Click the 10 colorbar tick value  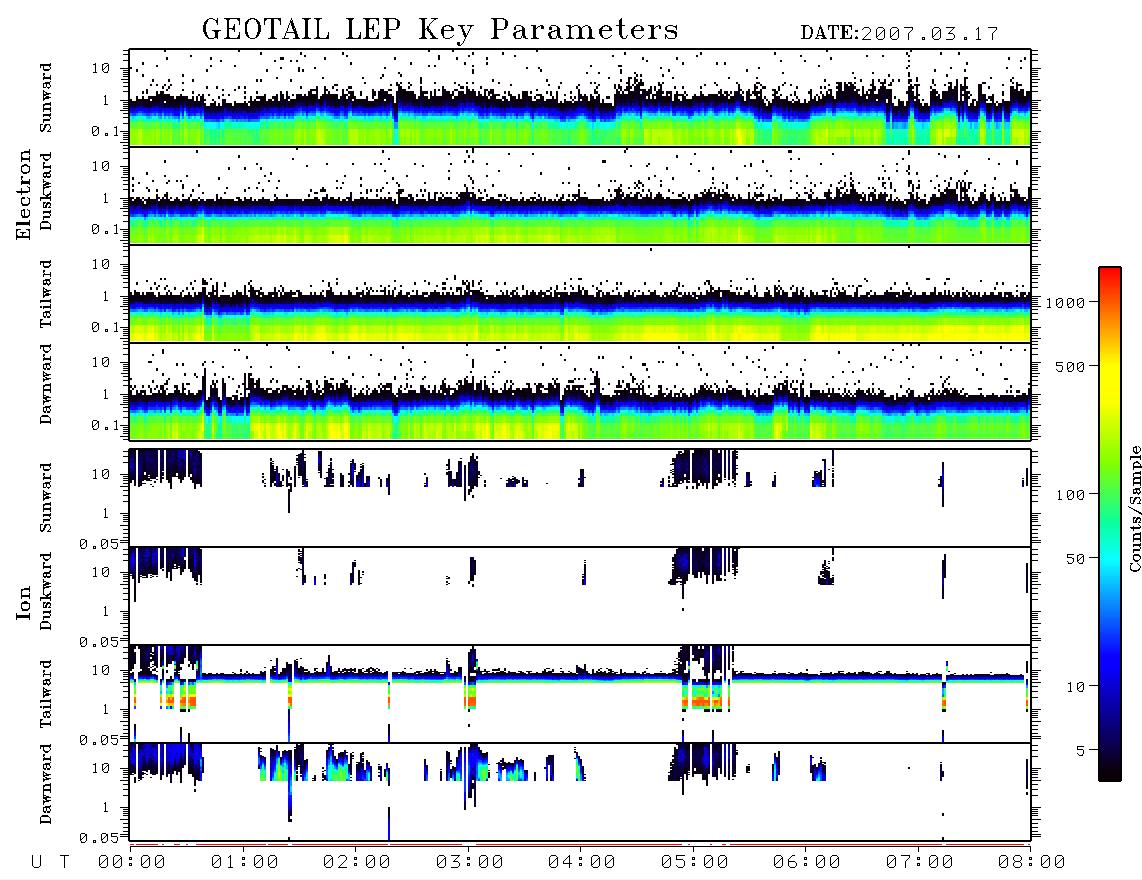pyautogui.click(x=1075, y=687)
